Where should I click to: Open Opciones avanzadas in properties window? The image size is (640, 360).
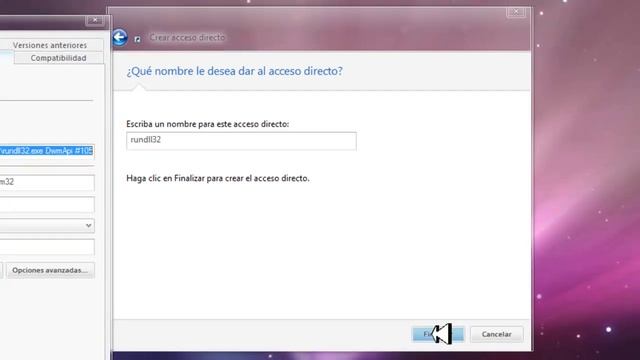(x=50, y=270)
